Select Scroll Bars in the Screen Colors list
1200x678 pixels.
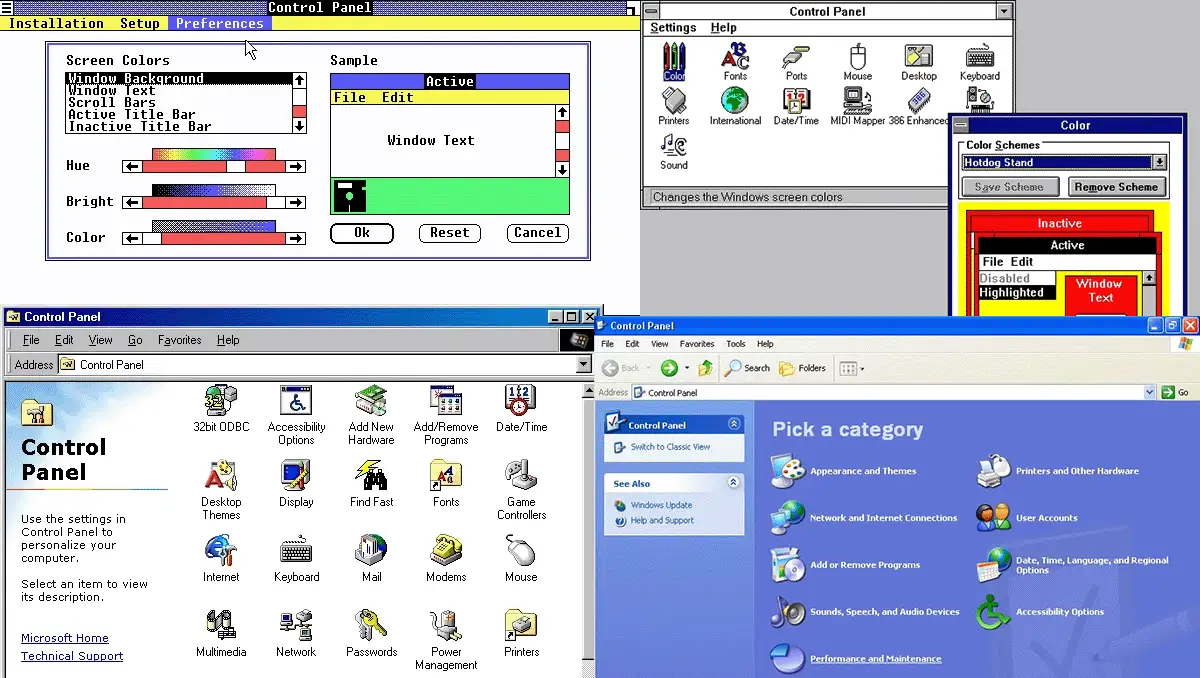(111, 102)
